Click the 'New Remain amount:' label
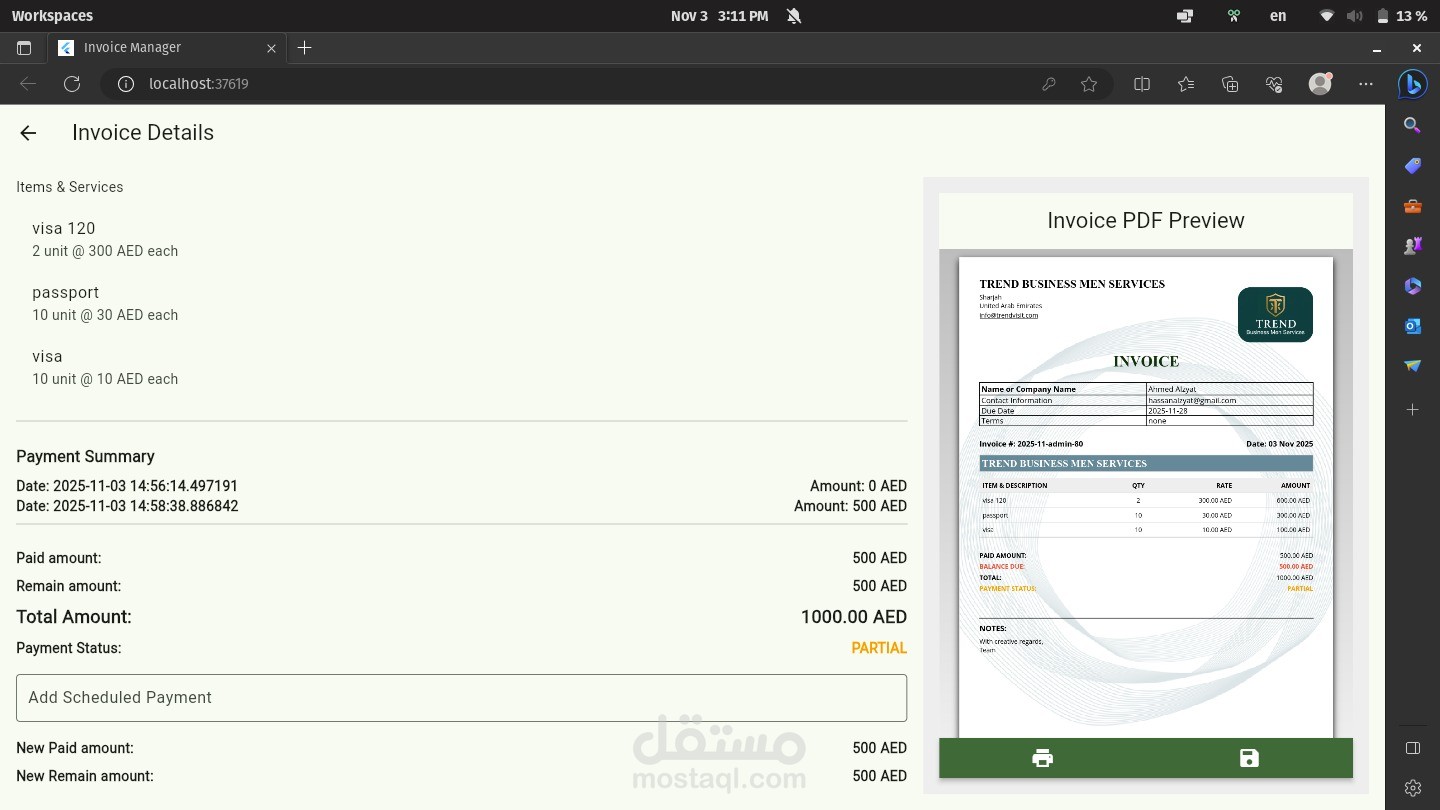Image resolution: width=1440 pixels, height=810 pixels. tap(85, 776)
